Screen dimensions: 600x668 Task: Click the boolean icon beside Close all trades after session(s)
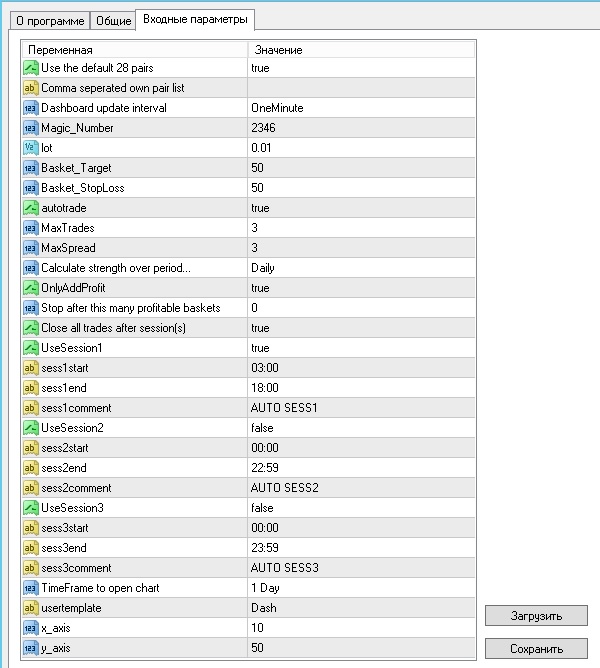[31, 328]
